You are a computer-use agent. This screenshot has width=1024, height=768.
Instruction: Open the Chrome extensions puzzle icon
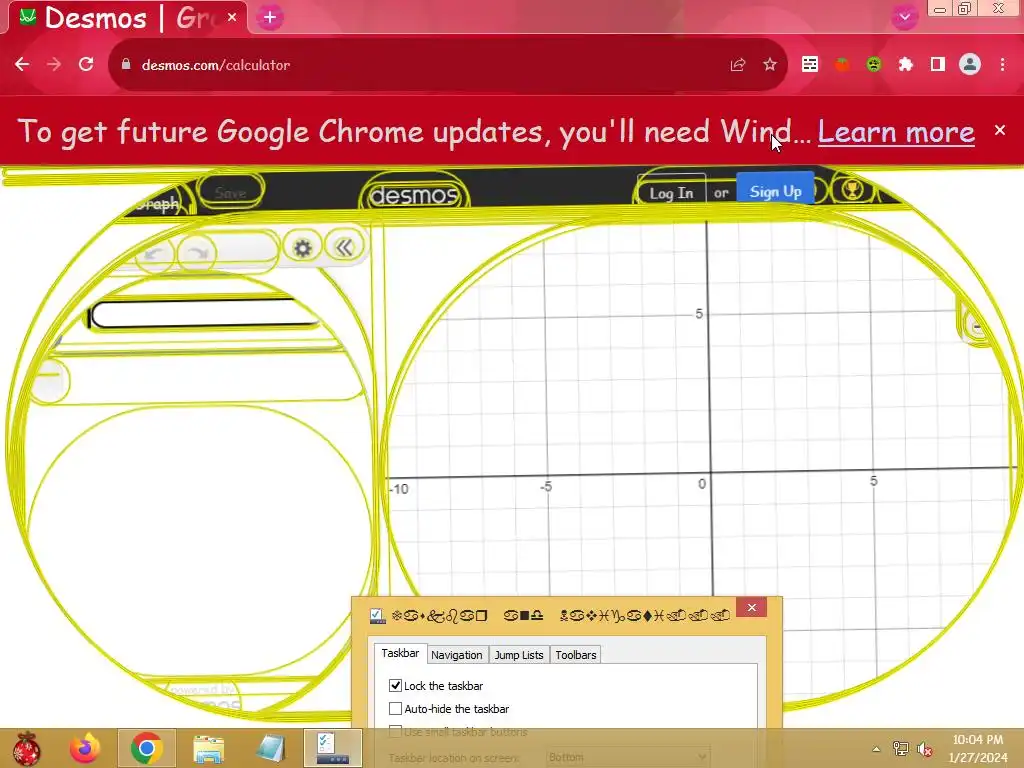click(906, 64)
